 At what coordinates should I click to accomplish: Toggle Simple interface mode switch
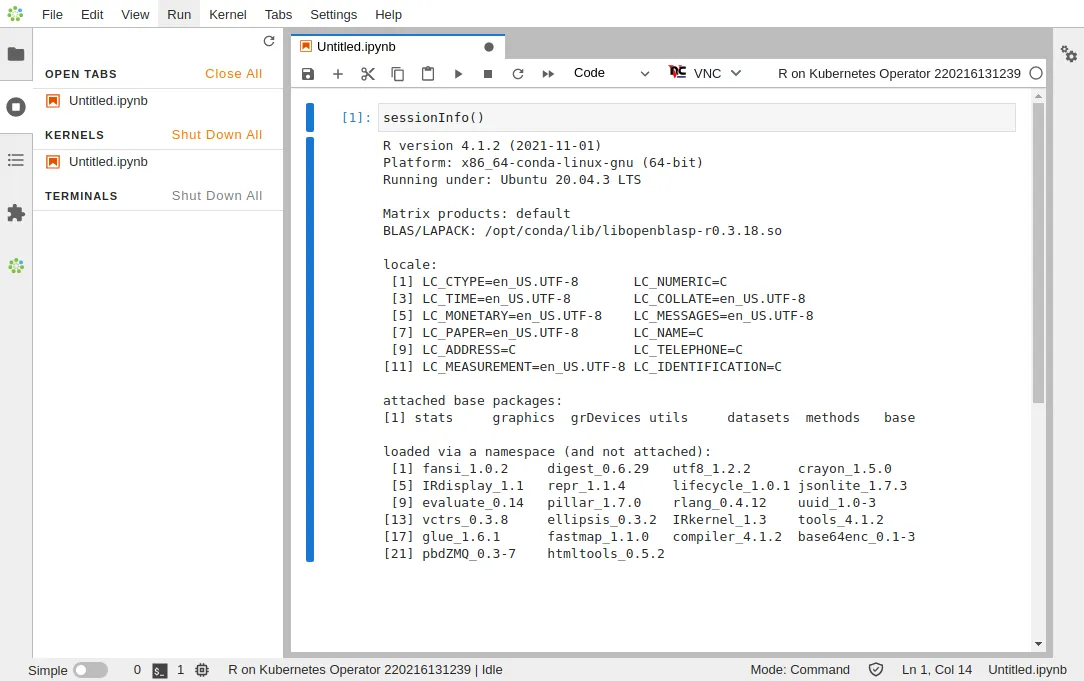point(91,670)
